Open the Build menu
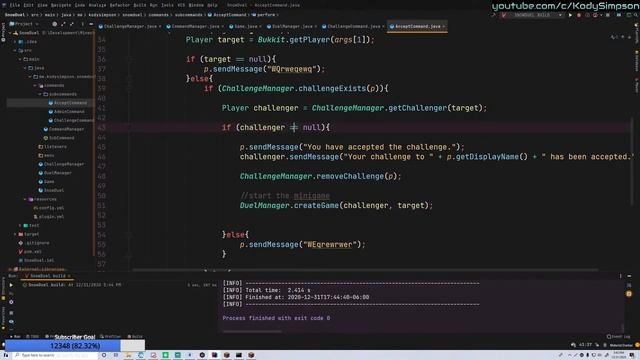The image size is (640, 360). tap(140, 5)
